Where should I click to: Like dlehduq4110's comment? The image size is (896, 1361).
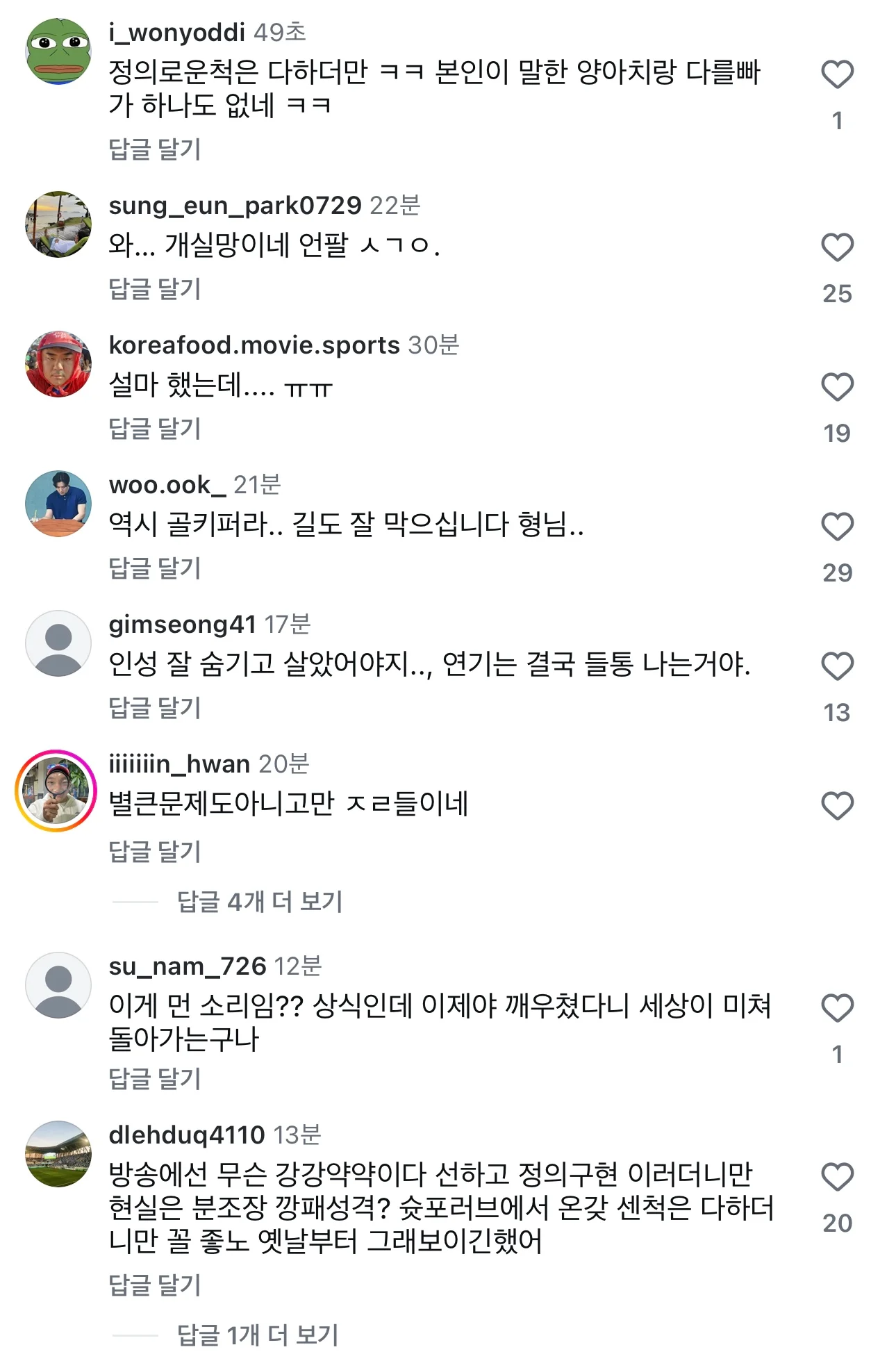(837, 1177)
